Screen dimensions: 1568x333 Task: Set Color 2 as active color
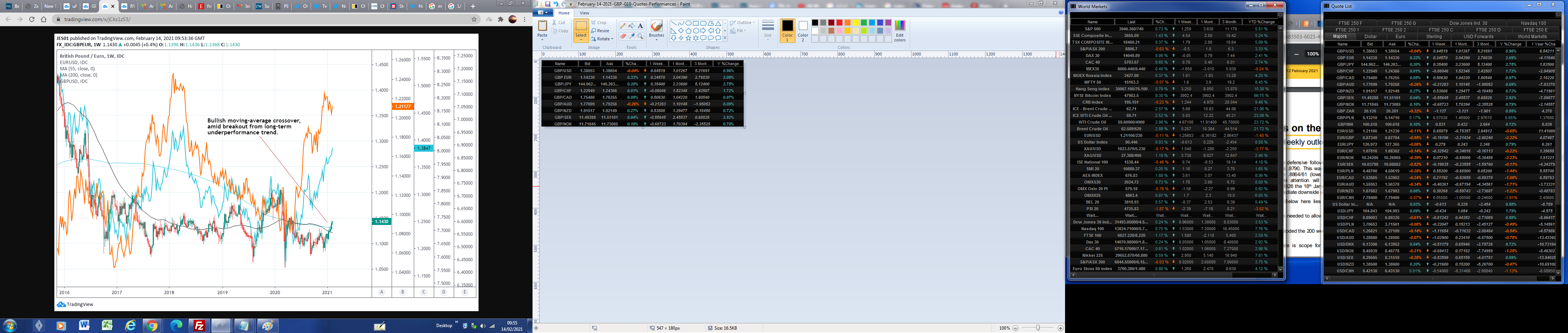tap(803, 30)
